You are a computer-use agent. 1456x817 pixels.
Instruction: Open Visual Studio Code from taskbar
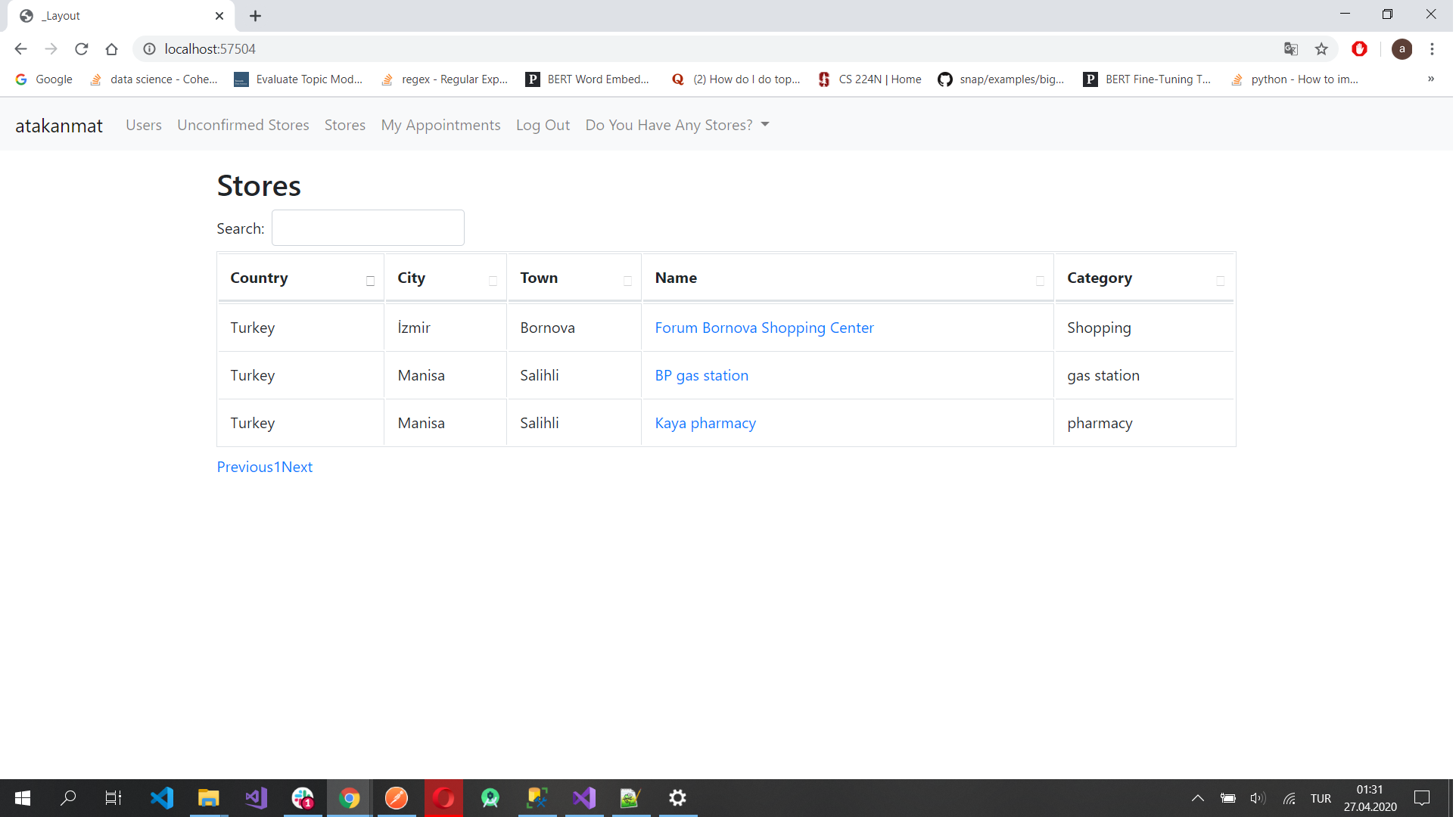click(161, 798)
